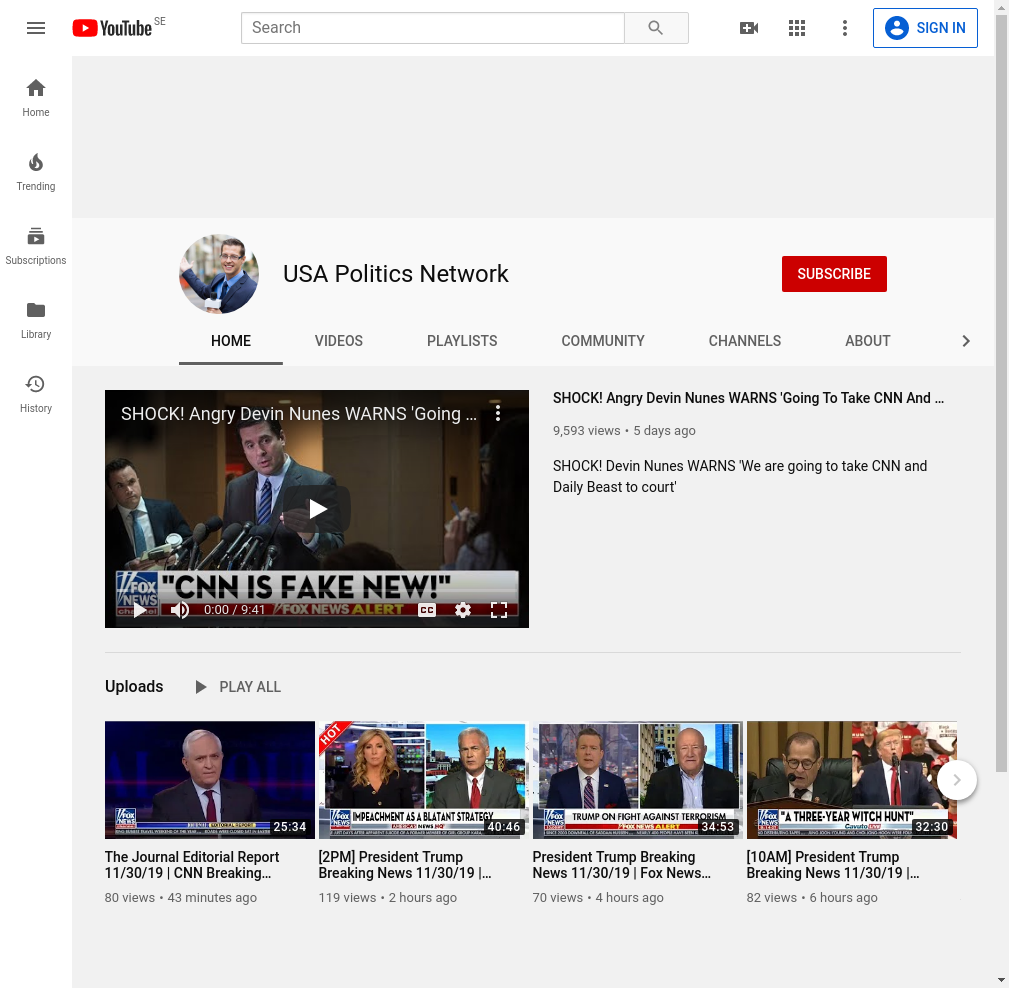Click the 9,593 views text

pos(586,431)
